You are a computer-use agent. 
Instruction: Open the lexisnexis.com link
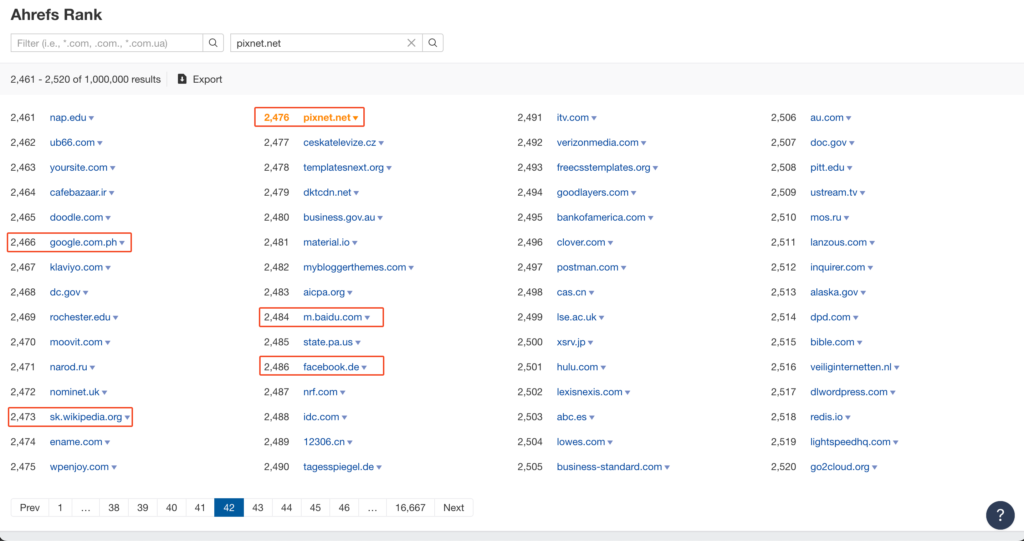(x=590, y=392)
